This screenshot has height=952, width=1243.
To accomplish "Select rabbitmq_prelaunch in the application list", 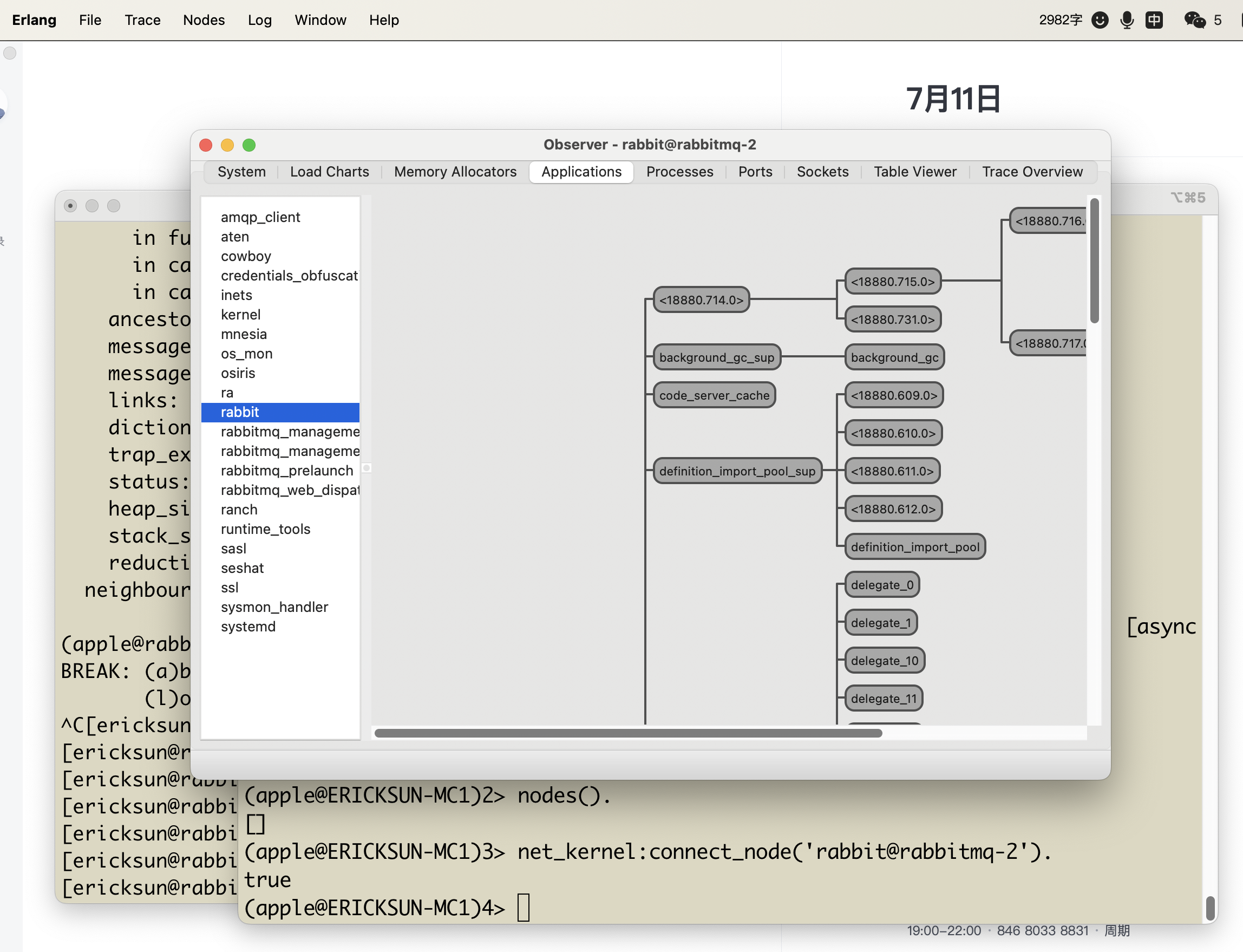I will pos(280,471).
